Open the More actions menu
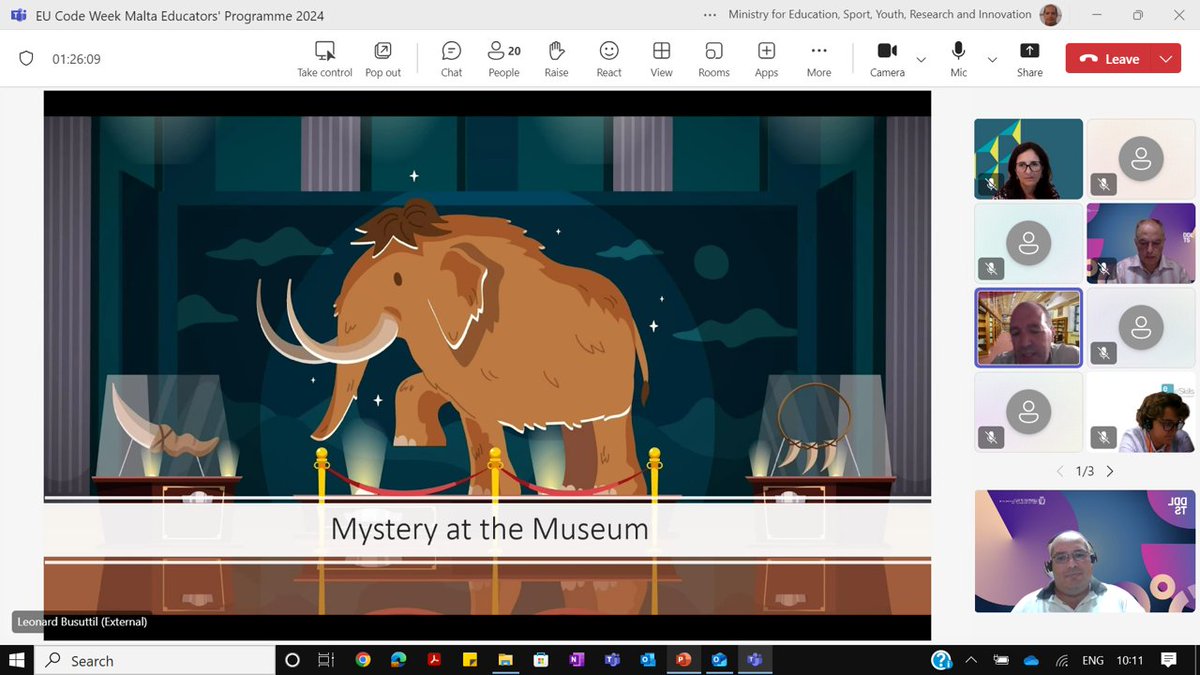The width and height of the screenshot is (1200, 675). coord(819,58)
